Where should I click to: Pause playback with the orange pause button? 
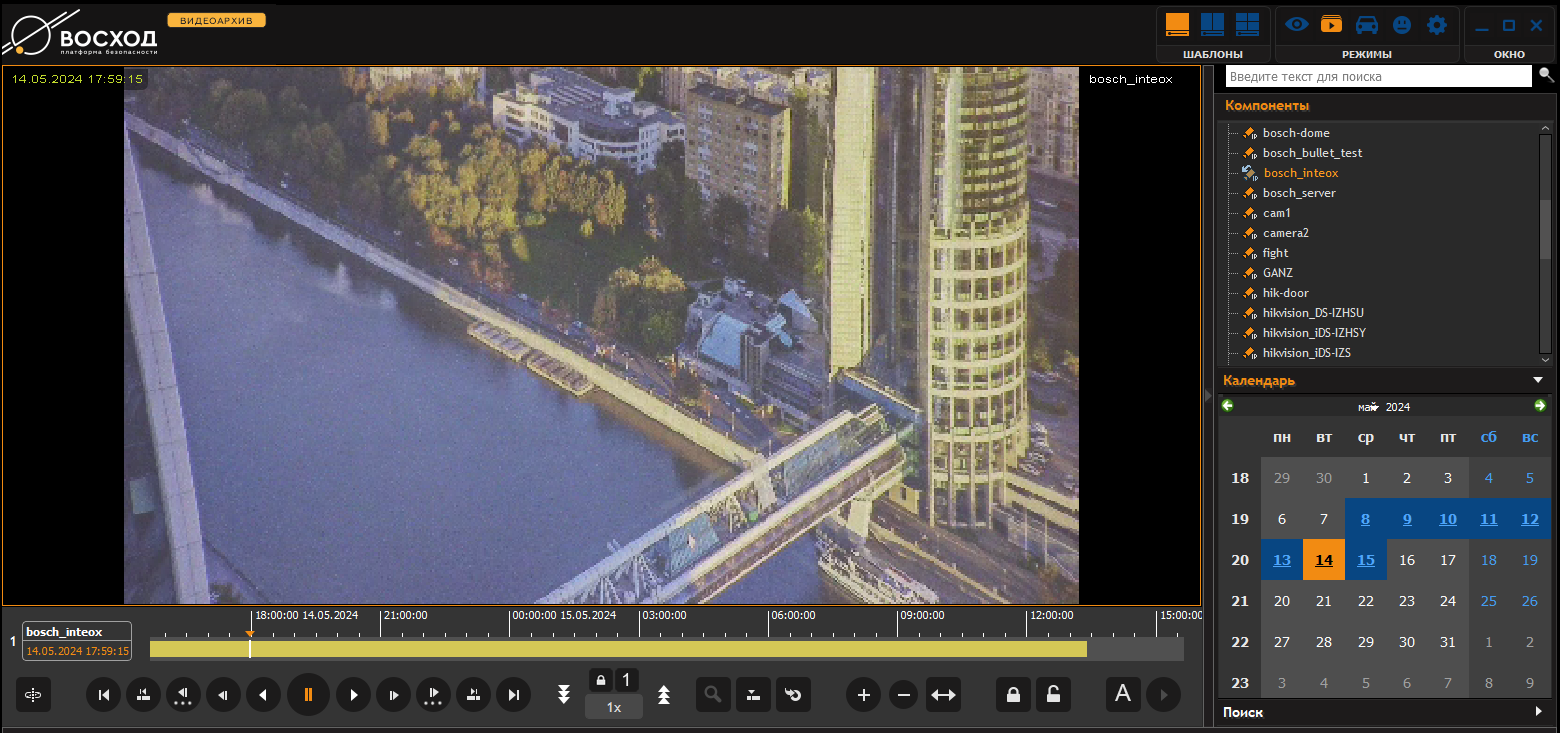308,694
